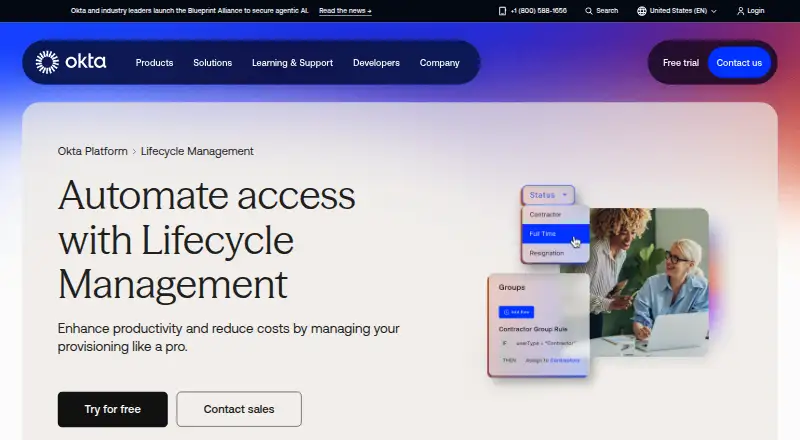Select Full Time option in illustration
The width and height of the screenshot is (800, 440).
tap(555, 234)
